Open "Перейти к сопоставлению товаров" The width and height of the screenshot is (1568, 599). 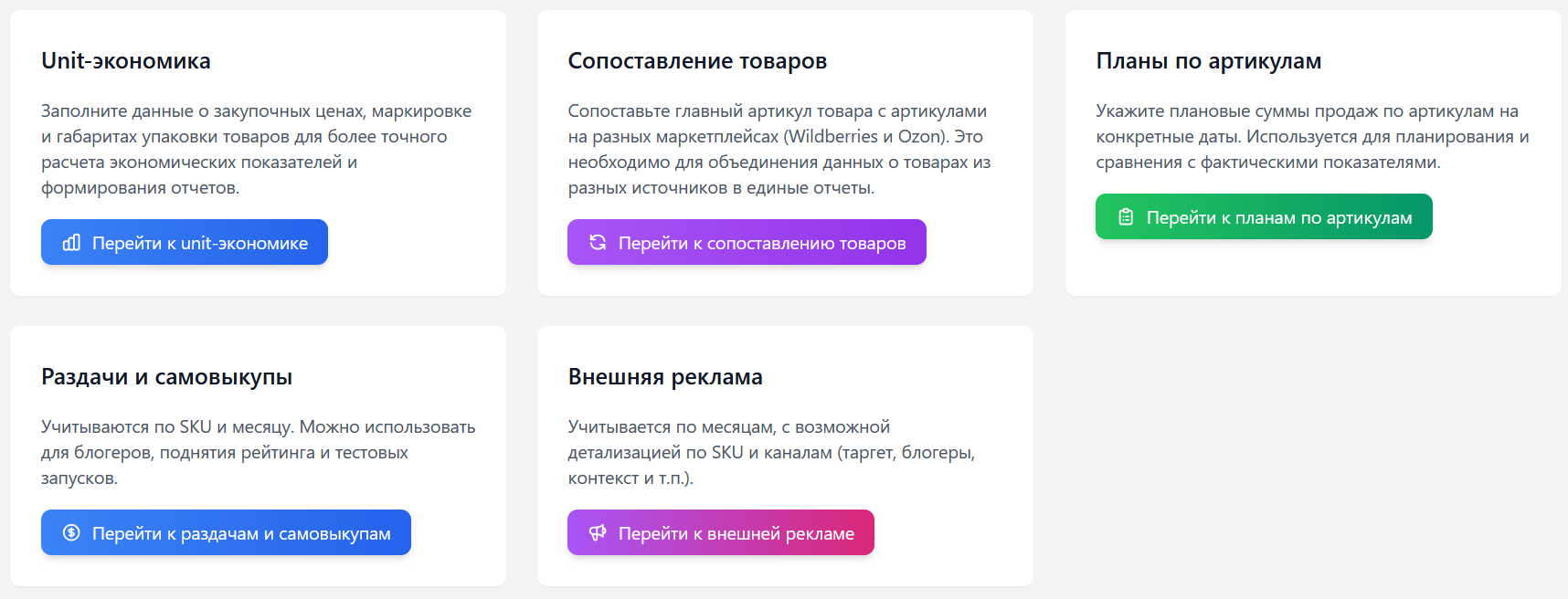(747, 242)
